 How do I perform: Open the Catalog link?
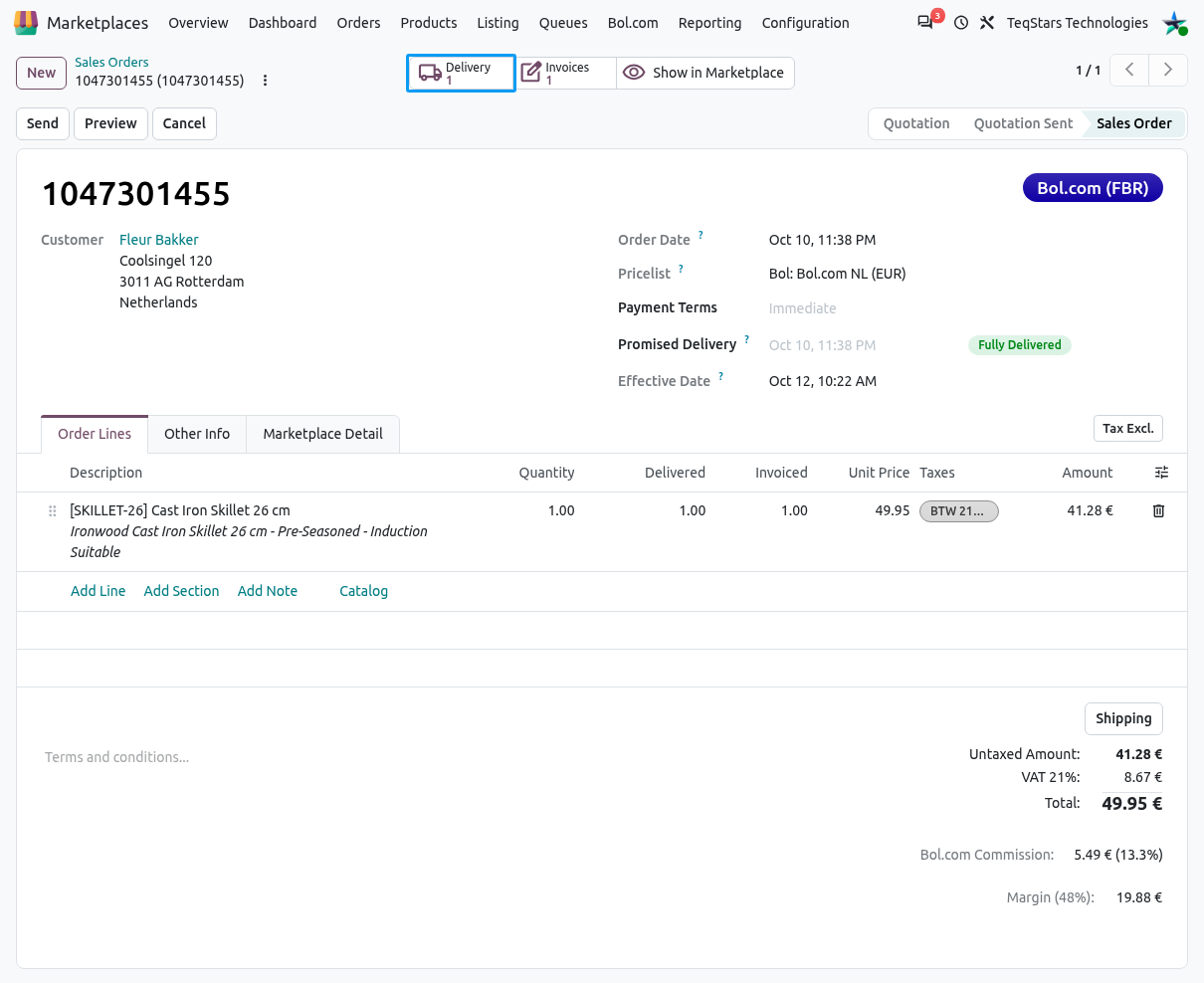pyautogui.click(x=363, y=591)
